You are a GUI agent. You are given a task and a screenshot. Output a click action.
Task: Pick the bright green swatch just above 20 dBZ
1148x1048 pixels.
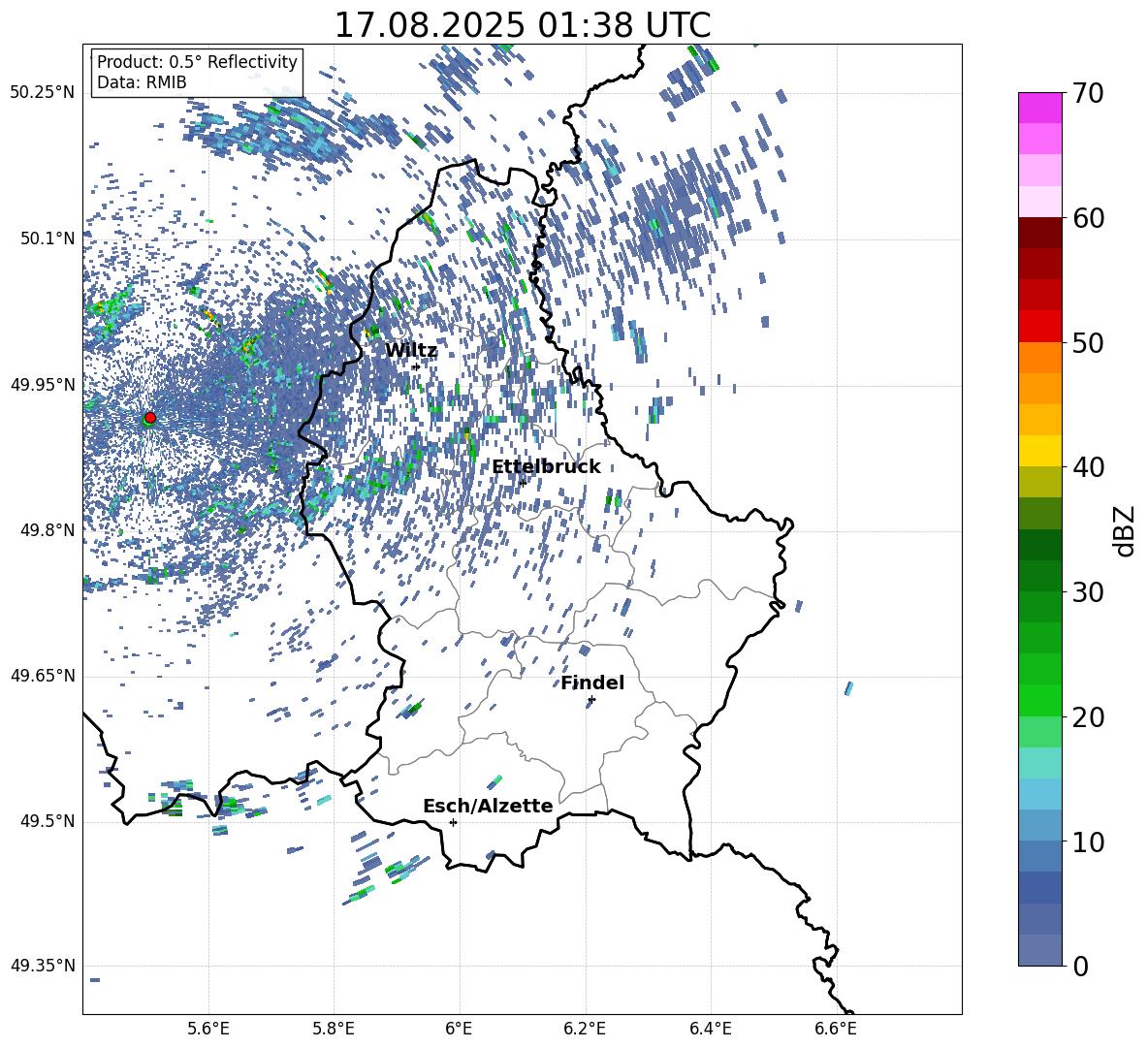[x=1039, y=700]
